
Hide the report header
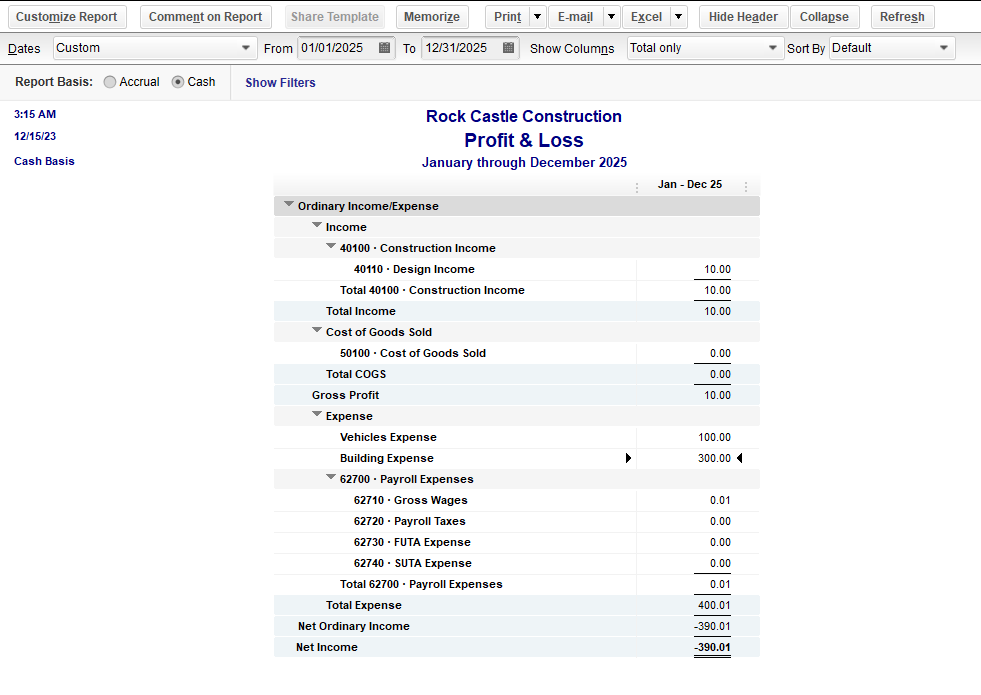(743, 17)
